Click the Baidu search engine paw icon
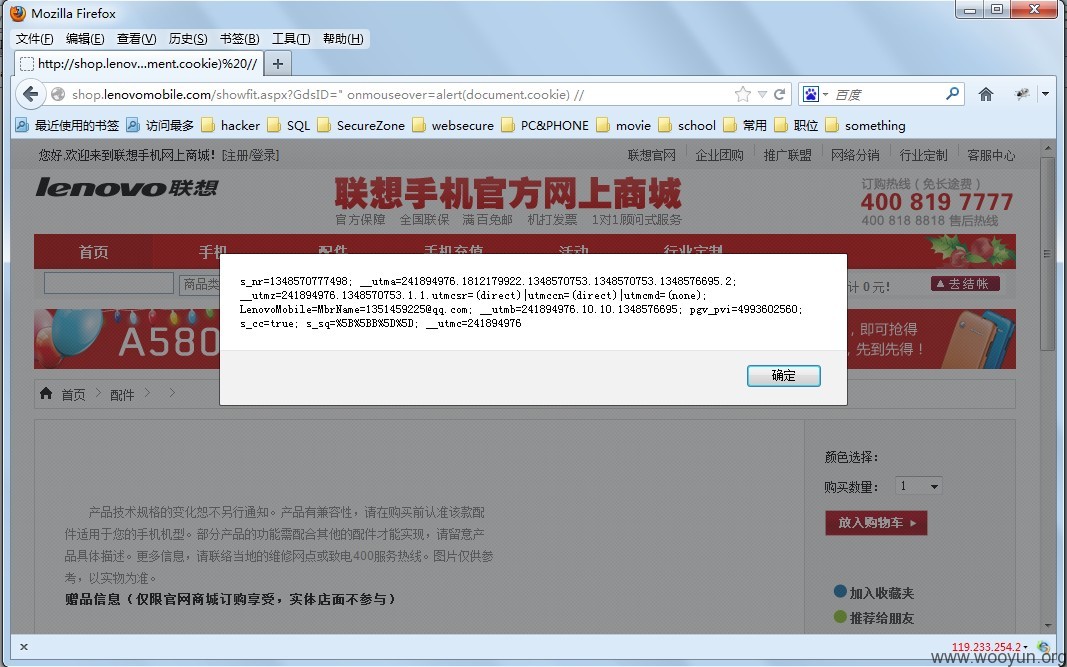The height and width of the screenshot is (667, 1067). click(x=810, y=94)
